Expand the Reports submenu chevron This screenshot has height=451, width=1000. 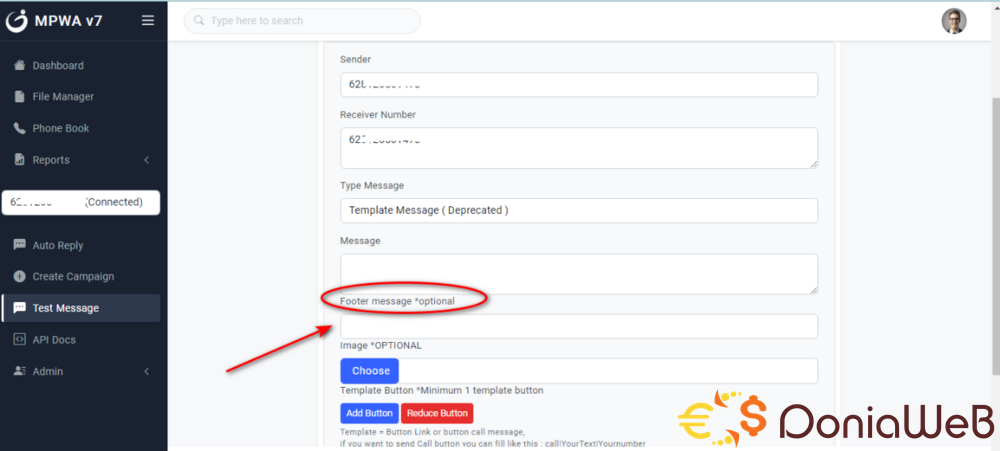[146, 160]
